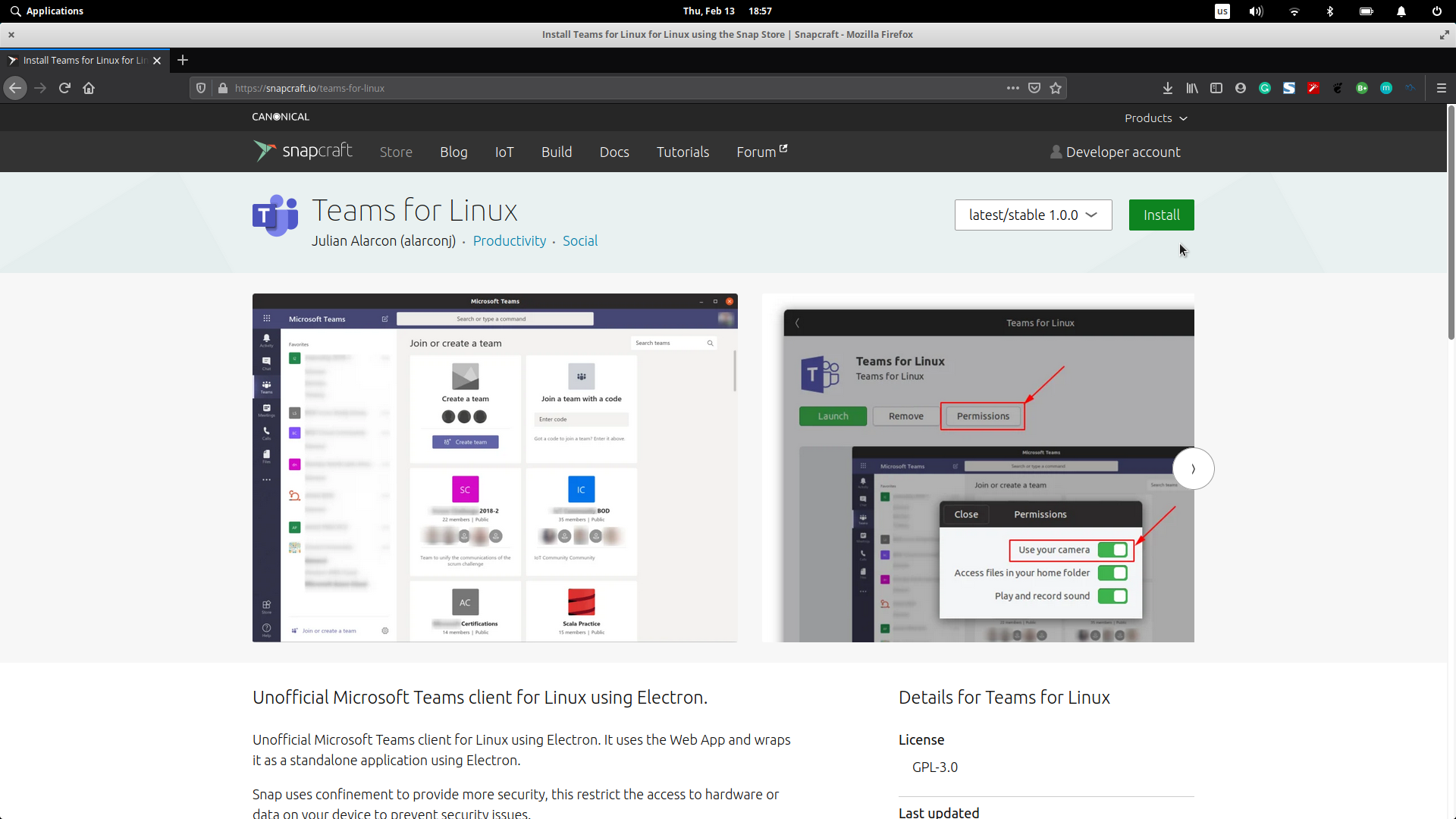
Task: Click the Teams for Linux app icon
Action: [275, 216]
